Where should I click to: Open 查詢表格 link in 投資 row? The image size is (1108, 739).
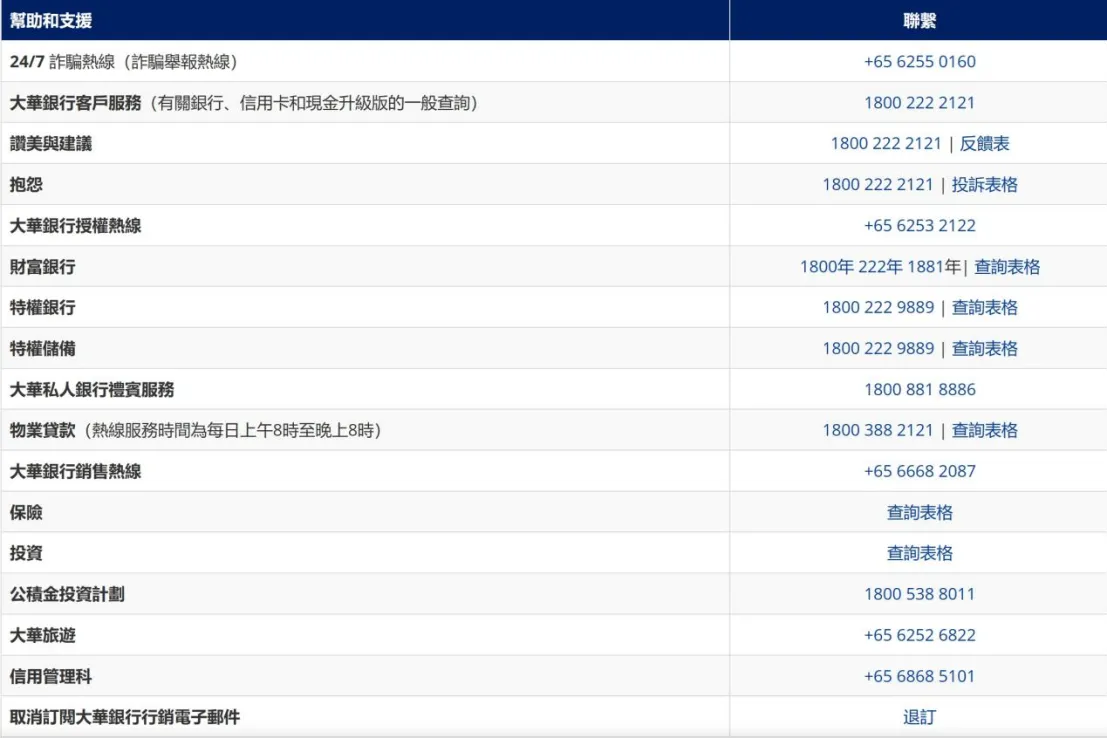[x=919, y=553]
